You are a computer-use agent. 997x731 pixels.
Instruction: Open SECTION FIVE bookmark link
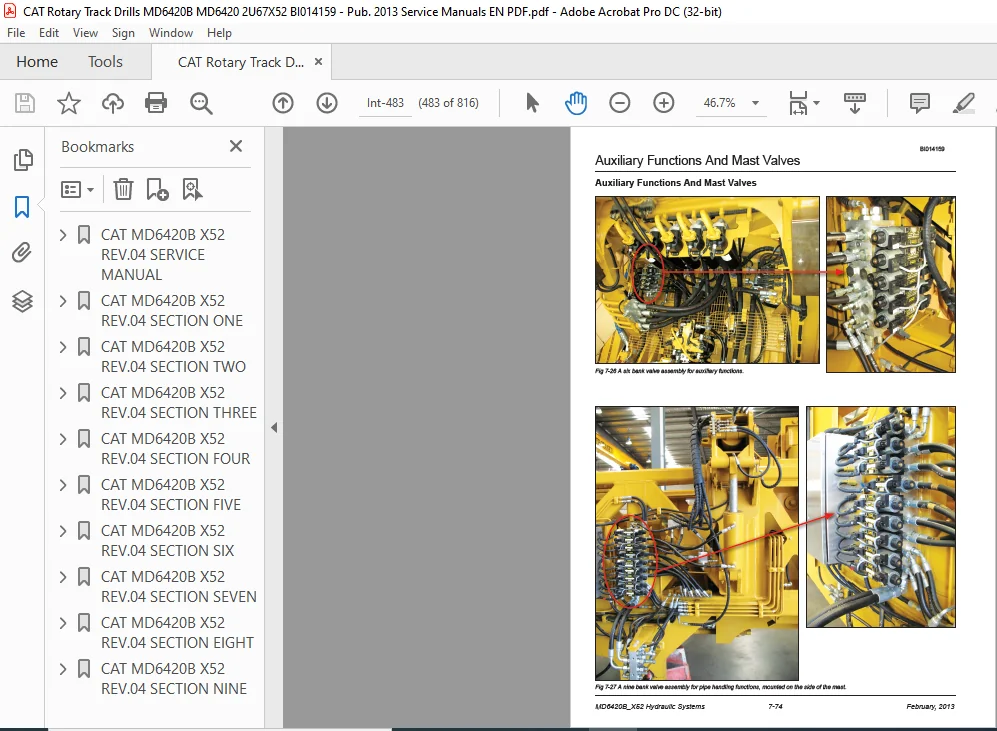[x=171, y=495]
